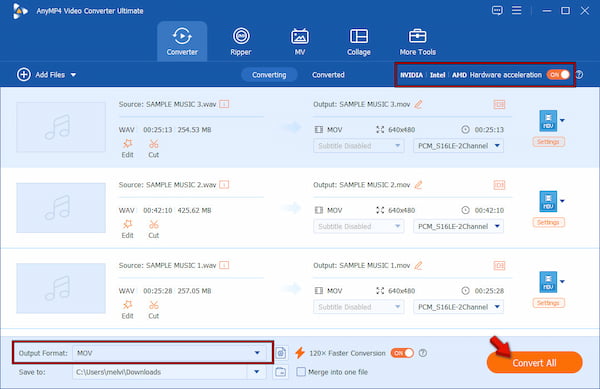This screenshot has height=389, width=600.
Task: Click the Add Files button
Action: pos(41,75)
